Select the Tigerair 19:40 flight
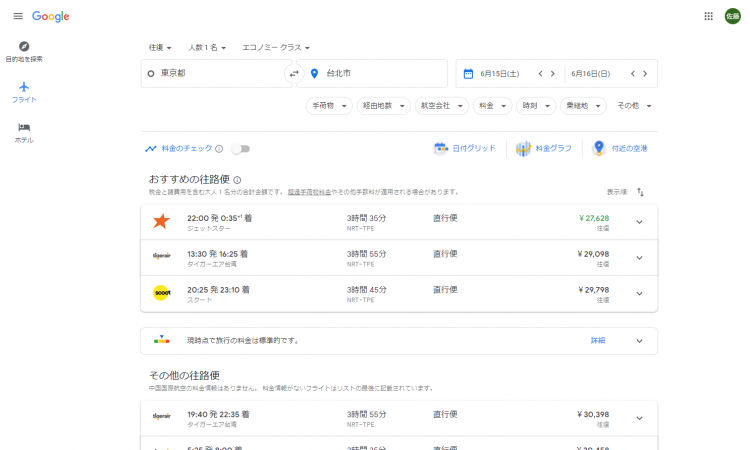750x450 pixels. coord(399,418)
